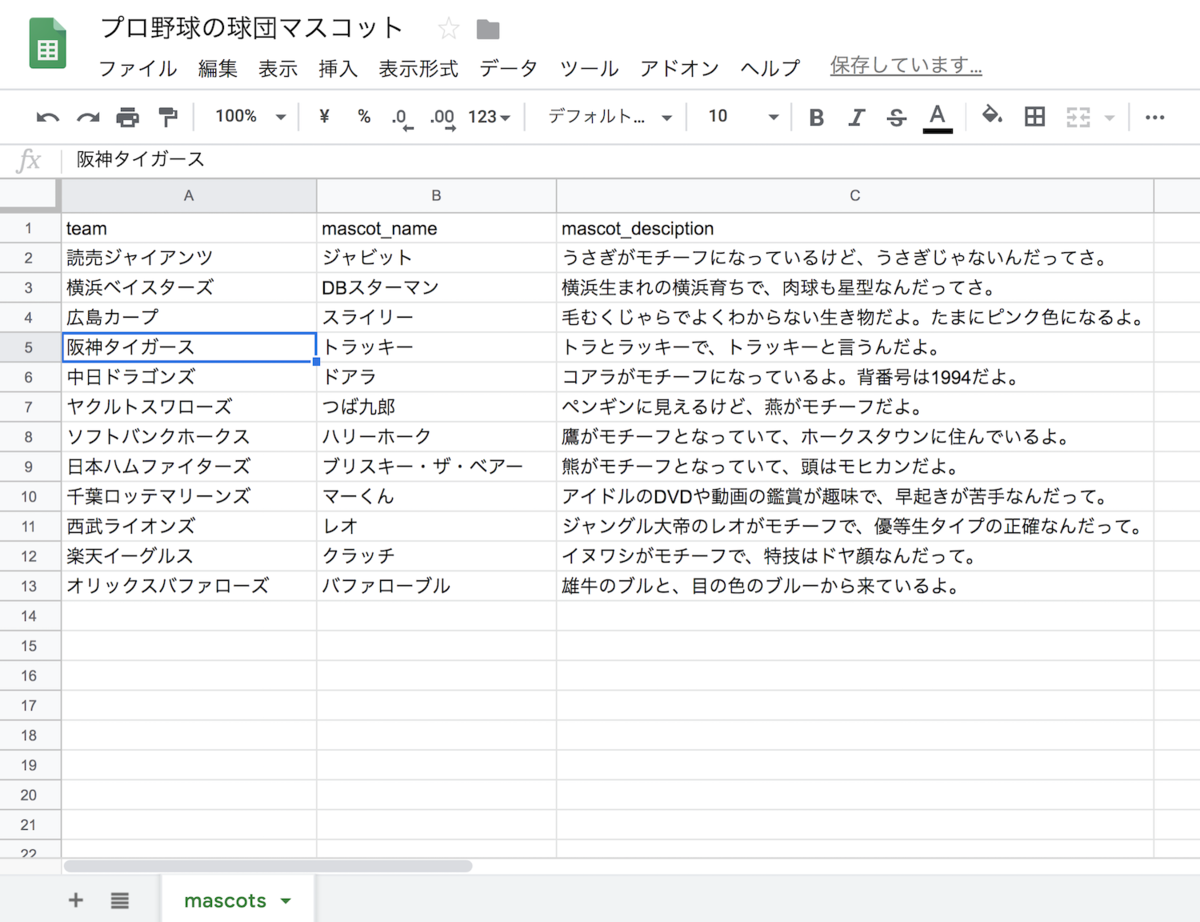Select cell オリックスバファローズ
Image resolution: width=1200 pixels, height=922 pixels.
click(189, 586)
